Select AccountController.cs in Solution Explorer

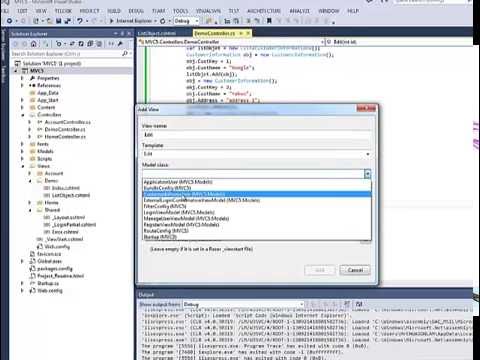[x=68, y=122]
